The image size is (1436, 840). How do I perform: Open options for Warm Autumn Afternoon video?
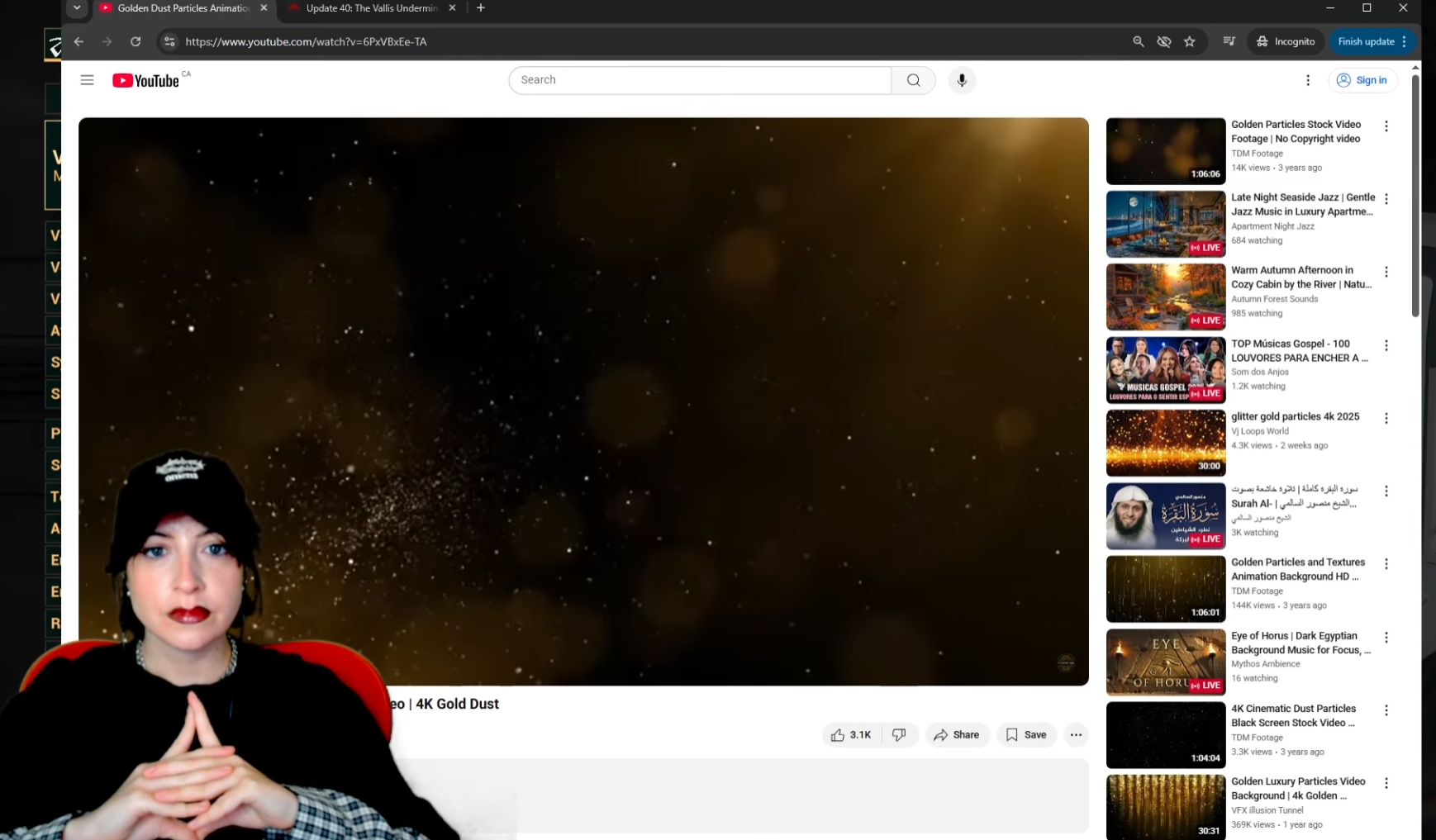pos(1386,272)
